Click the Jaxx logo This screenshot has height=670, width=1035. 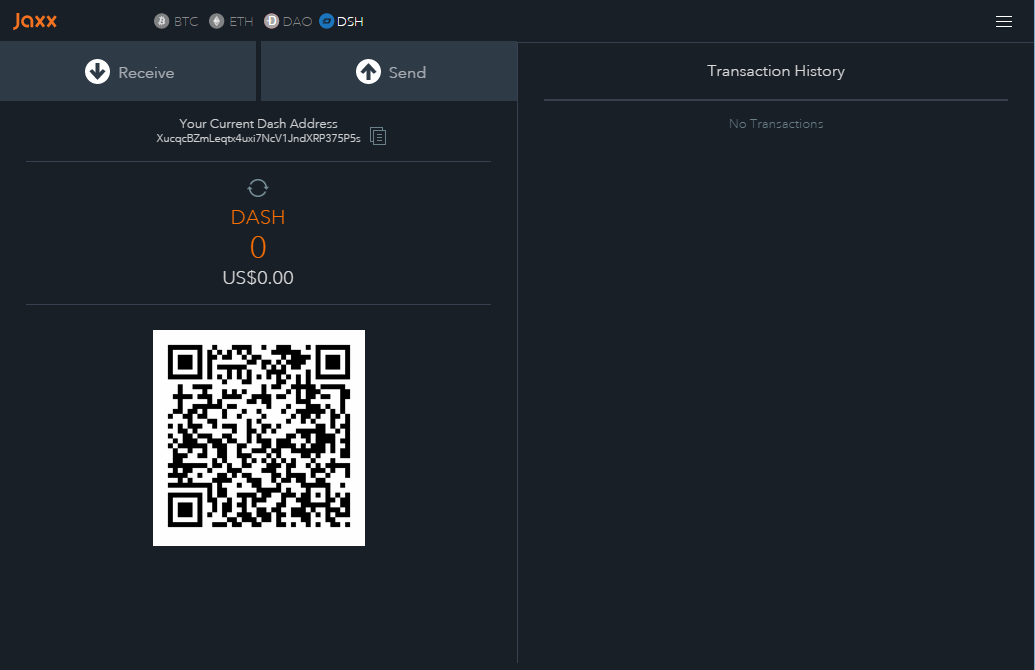tap(35, 21)
